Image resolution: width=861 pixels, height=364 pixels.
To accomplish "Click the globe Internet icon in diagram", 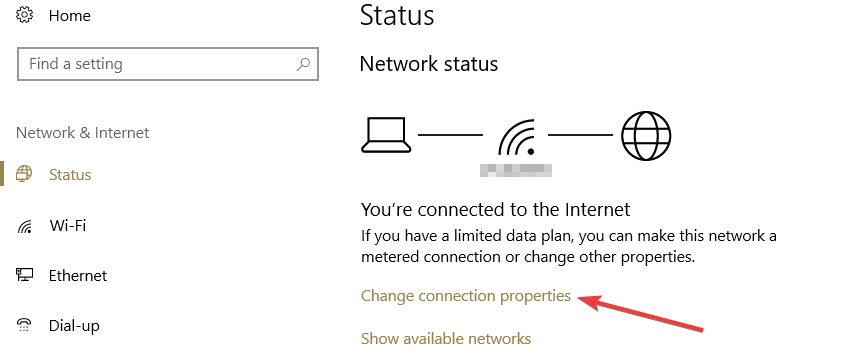I will (x=646, y=135).
